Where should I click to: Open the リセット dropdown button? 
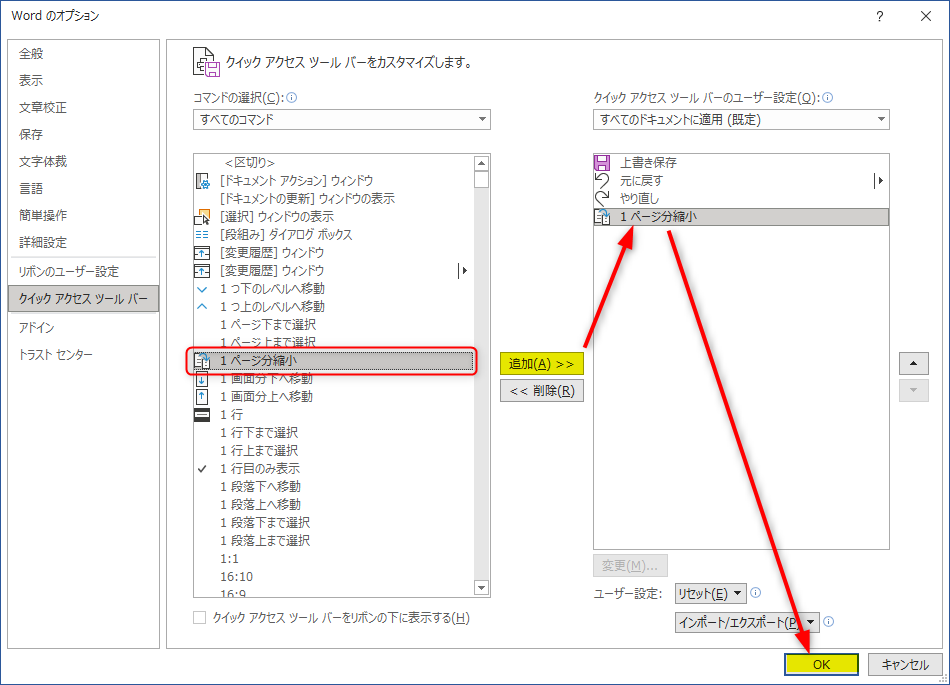click(x=711, y=594)
